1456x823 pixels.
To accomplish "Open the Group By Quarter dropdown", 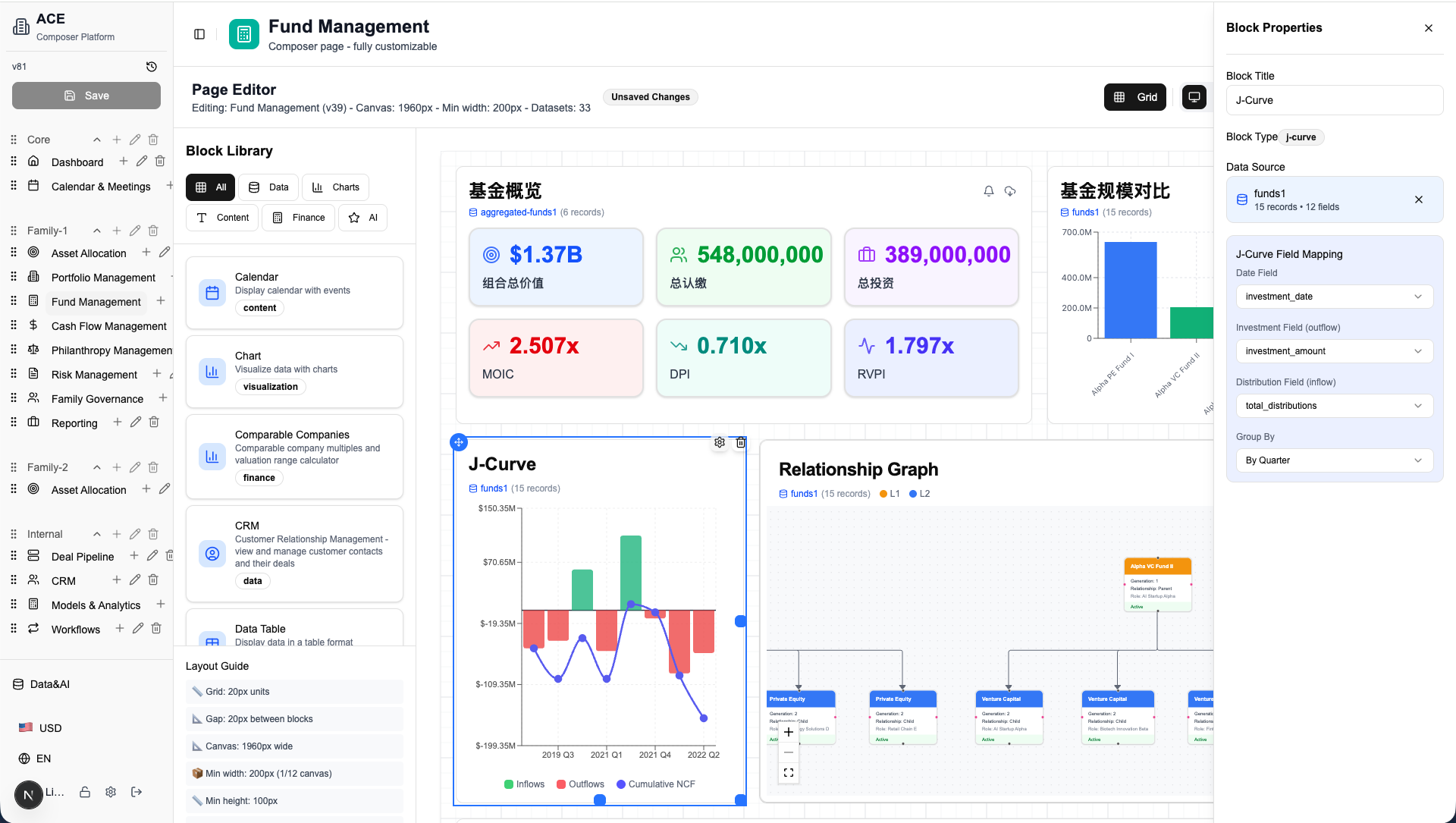I will coord(1334,460).
